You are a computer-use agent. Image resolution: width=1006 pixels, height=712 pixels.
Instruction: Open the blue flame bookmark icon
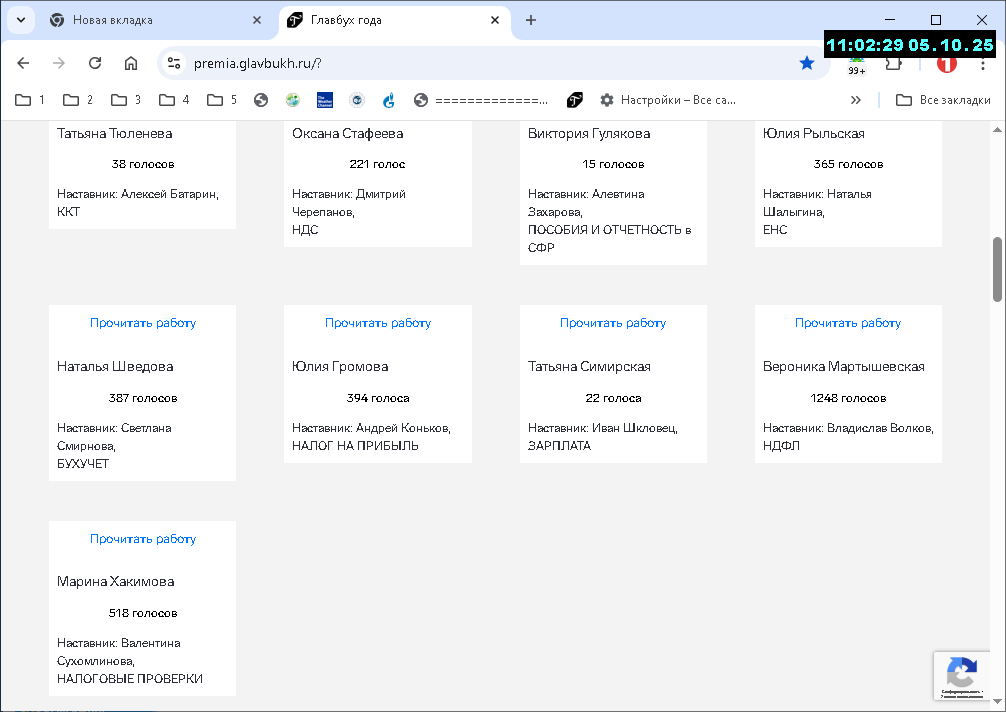pos(389,100)
